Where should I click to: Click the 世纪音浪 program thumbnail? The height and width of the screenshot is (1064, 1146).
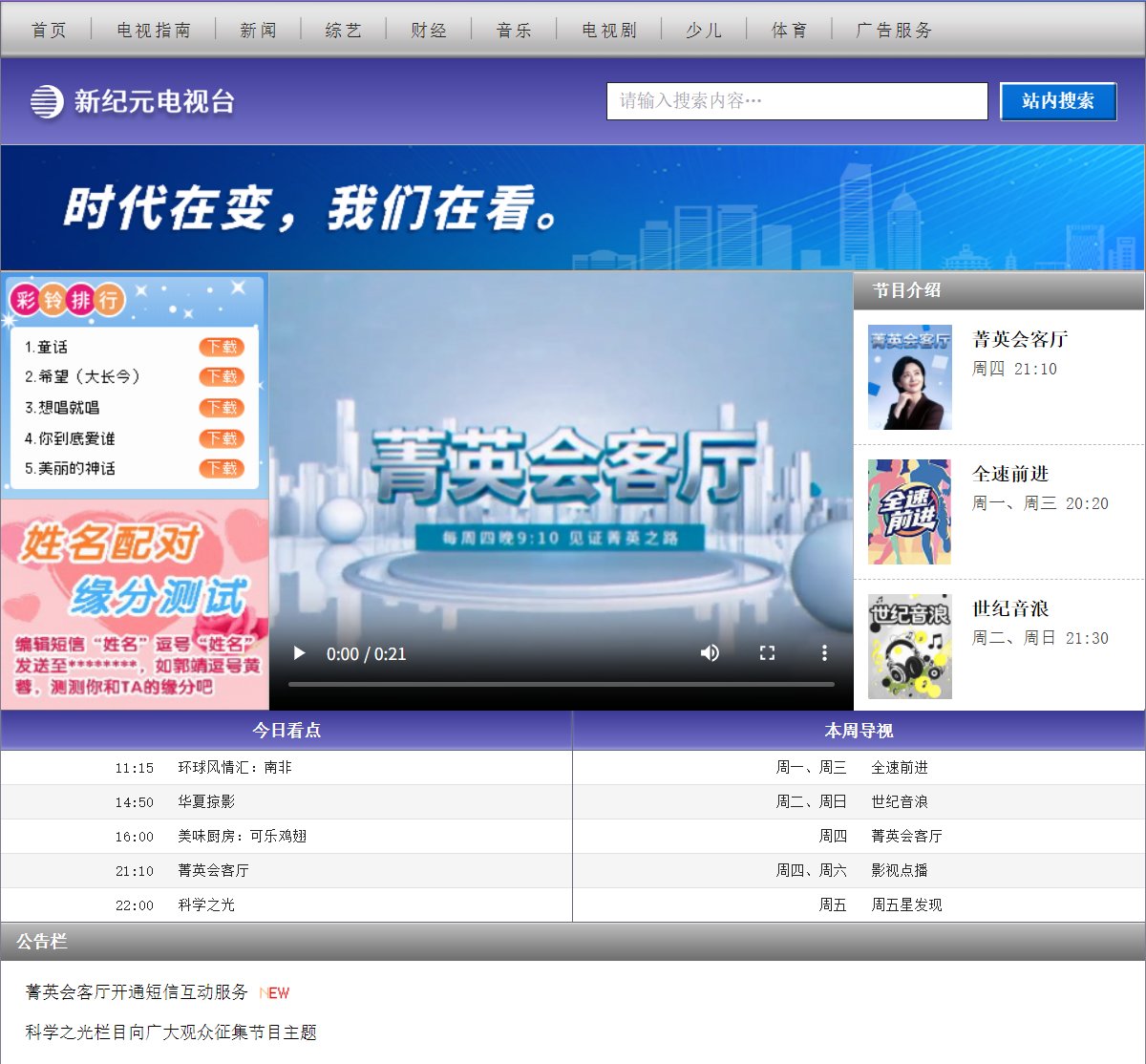coord(910,647)
